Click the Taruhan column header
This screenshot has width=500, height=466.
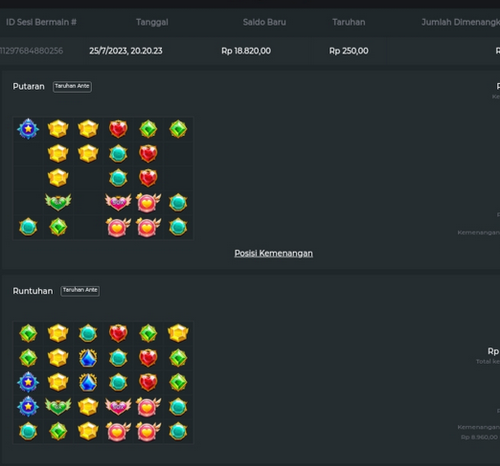(349, 22)
